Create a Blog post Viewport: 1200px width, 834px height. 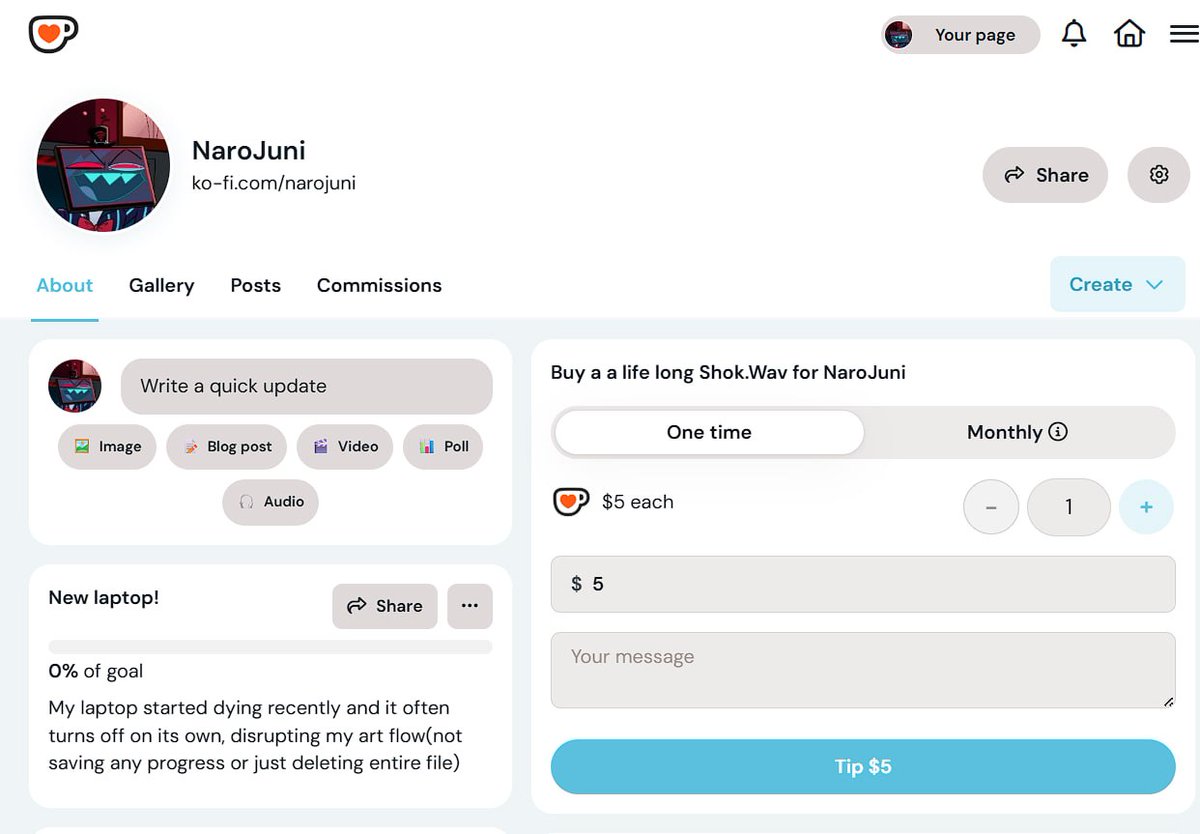click(x=227, y=447)
